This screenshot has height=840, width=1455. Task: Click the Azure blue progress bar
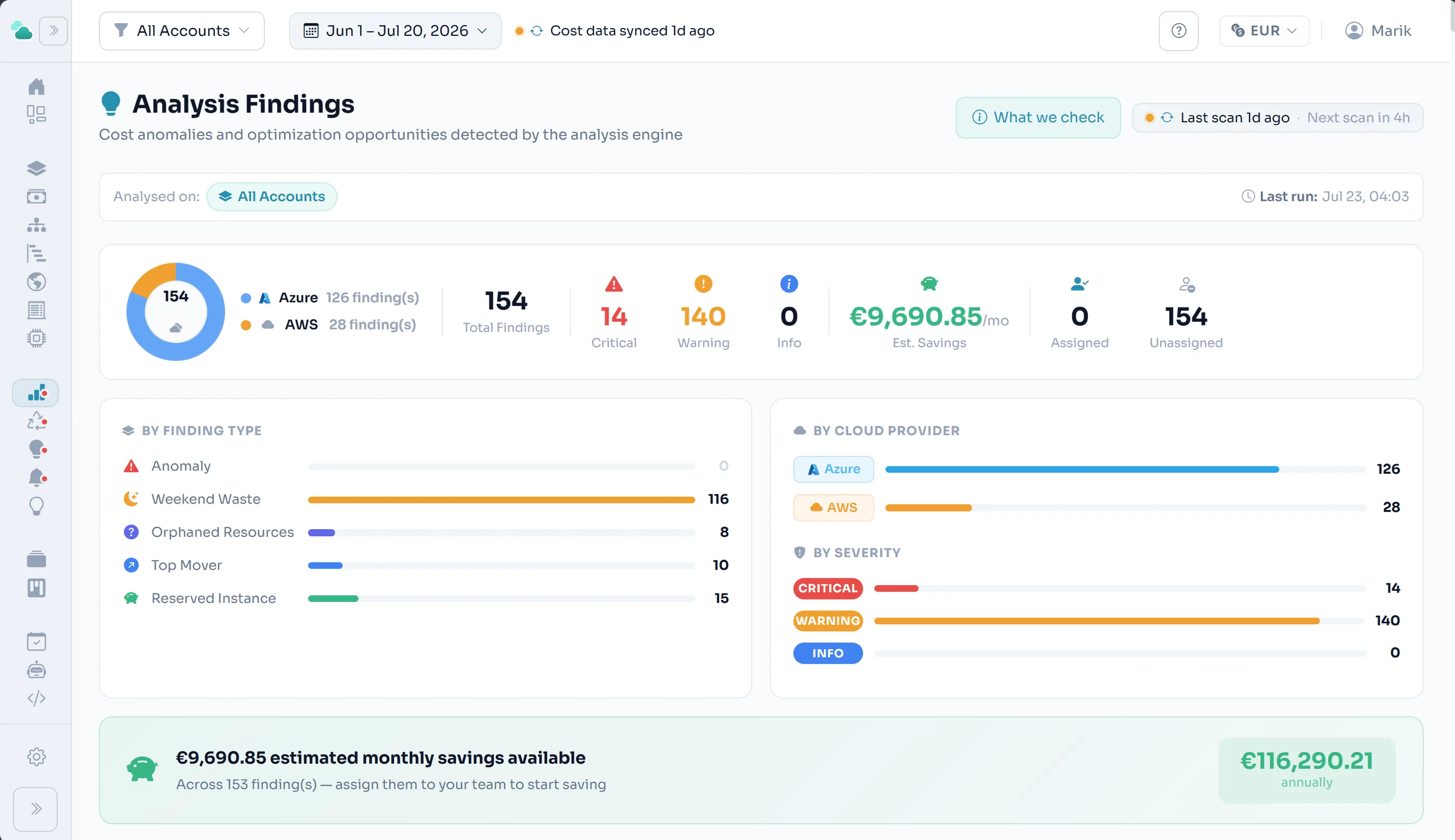[1082, 470]
